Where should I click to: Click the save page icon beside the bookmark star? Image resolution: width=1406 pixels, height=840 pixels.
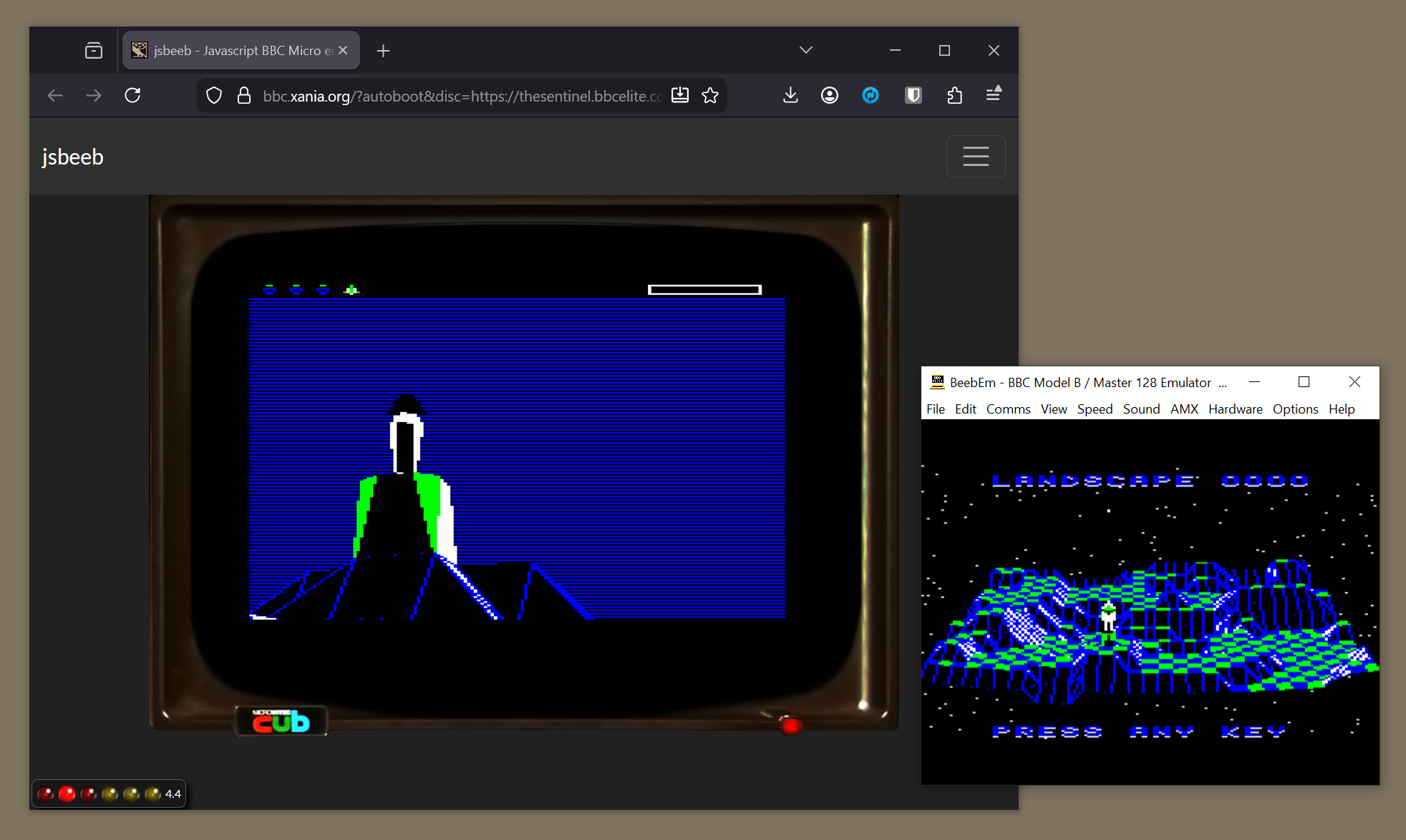tap(680, 95)
